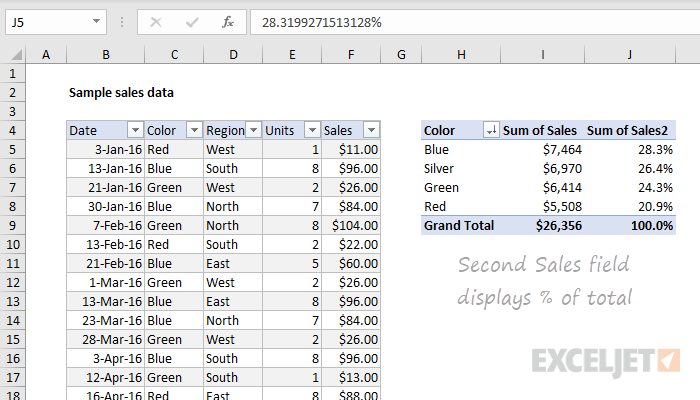Screen dimensions: 700x400
Task: Open the Date column filter dropdown
Action: (x=134, y=130)
